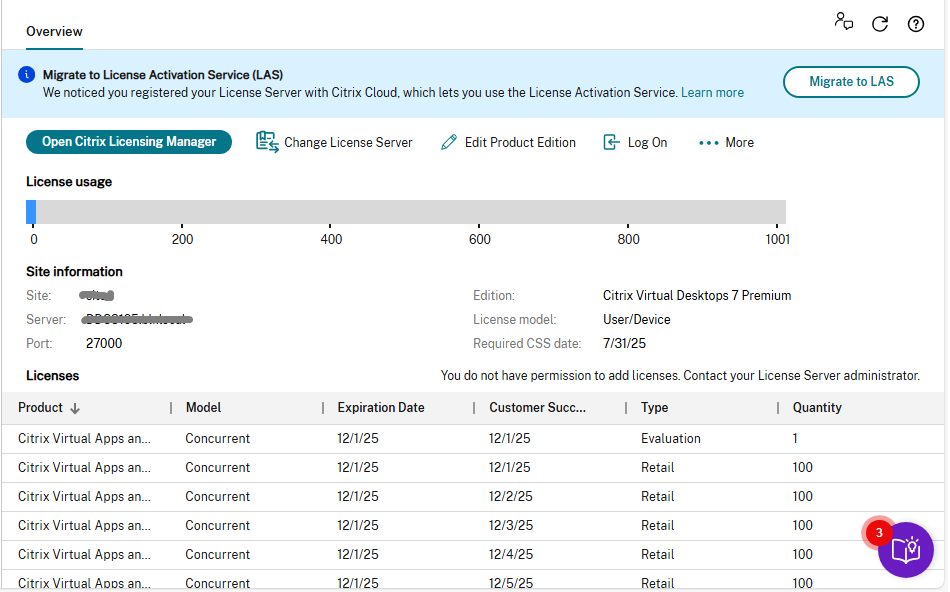Click the Customer Succ... column header
The width and height of the screenshot is (950, 592).
(537, 408)
